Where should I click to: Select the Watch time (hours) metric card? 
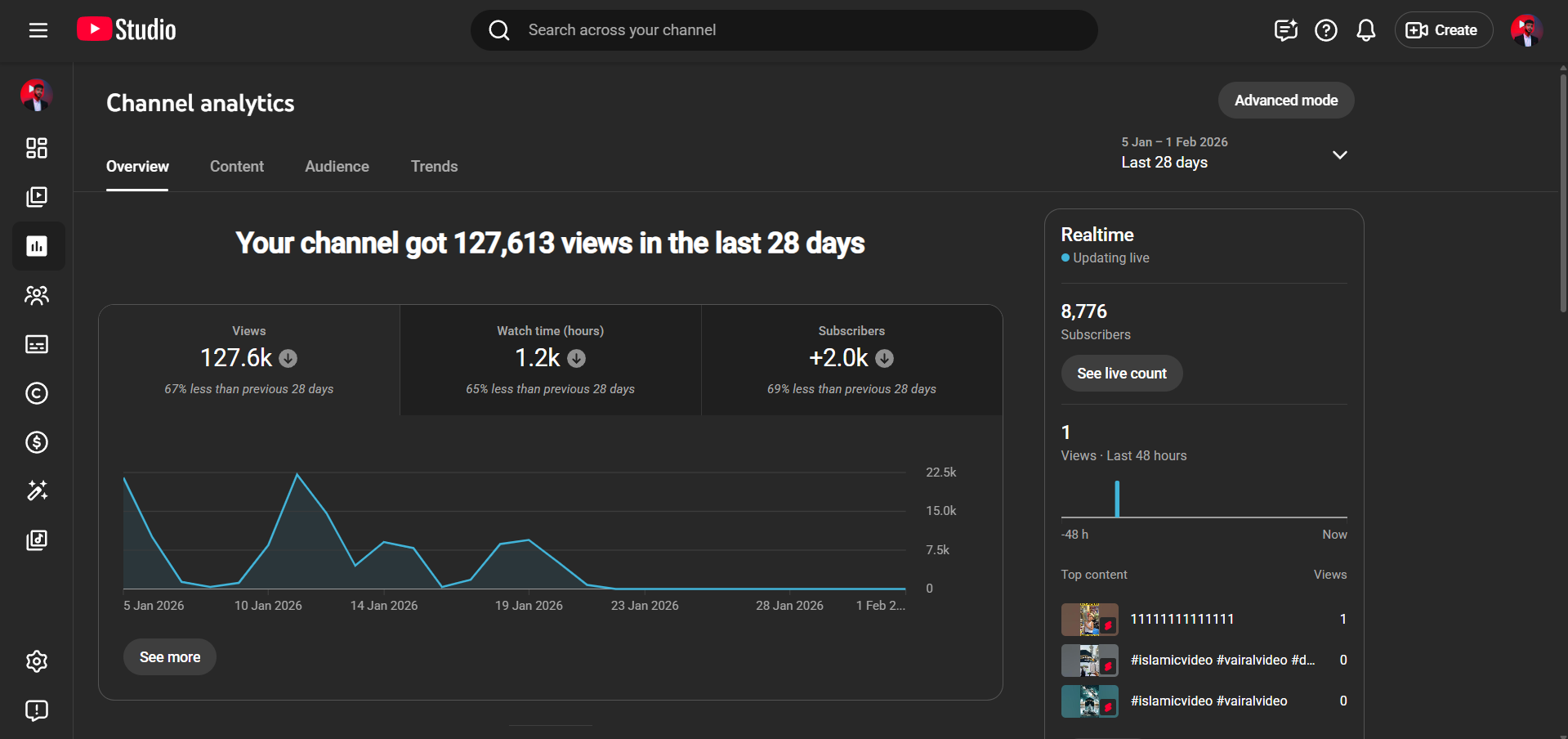pyautogui.click(x=550, y=360)
